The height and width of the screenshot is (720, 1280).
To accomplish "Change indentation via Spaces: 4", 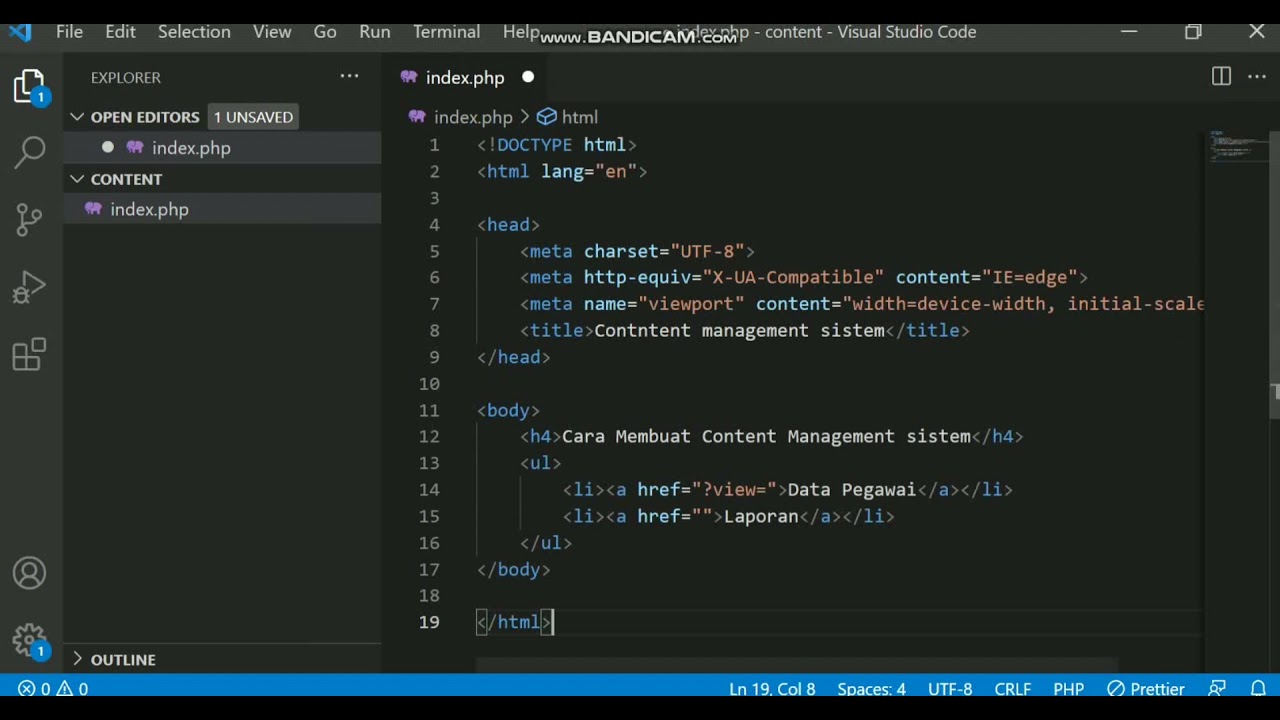I will click(871, 689).
